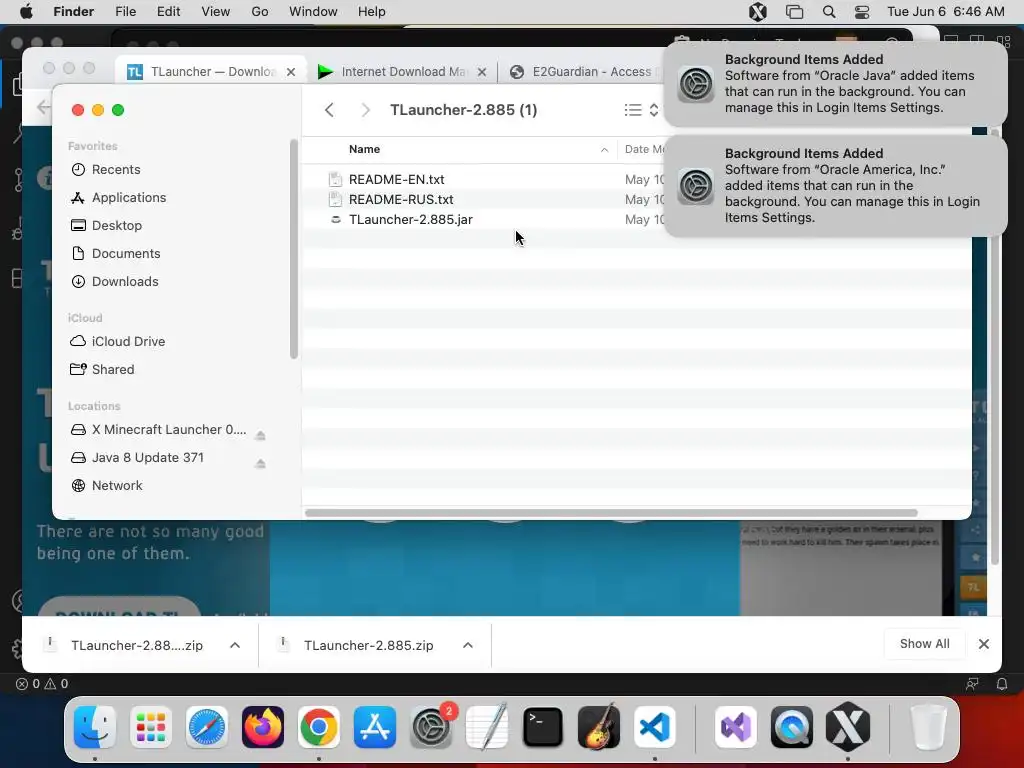
Task: Open Google Chrome in the Dock
Action: pos(319,727)
